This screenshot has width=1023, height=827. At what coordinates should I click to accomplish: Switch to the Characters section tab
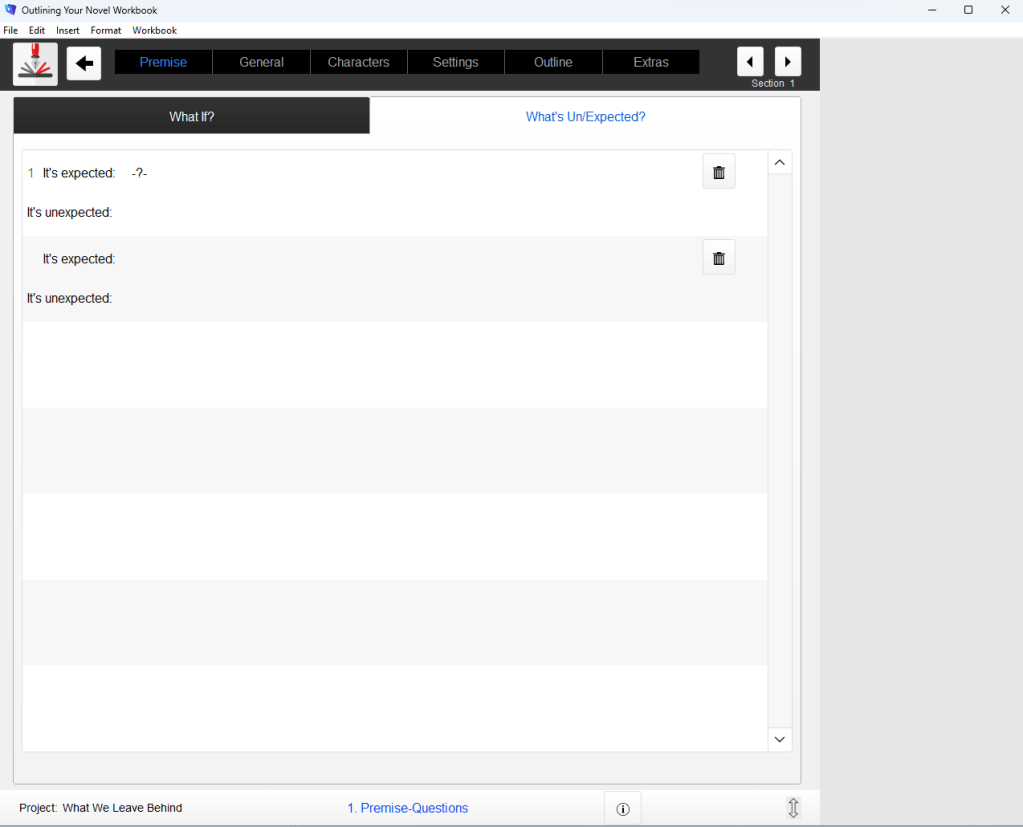click(358, 62)
